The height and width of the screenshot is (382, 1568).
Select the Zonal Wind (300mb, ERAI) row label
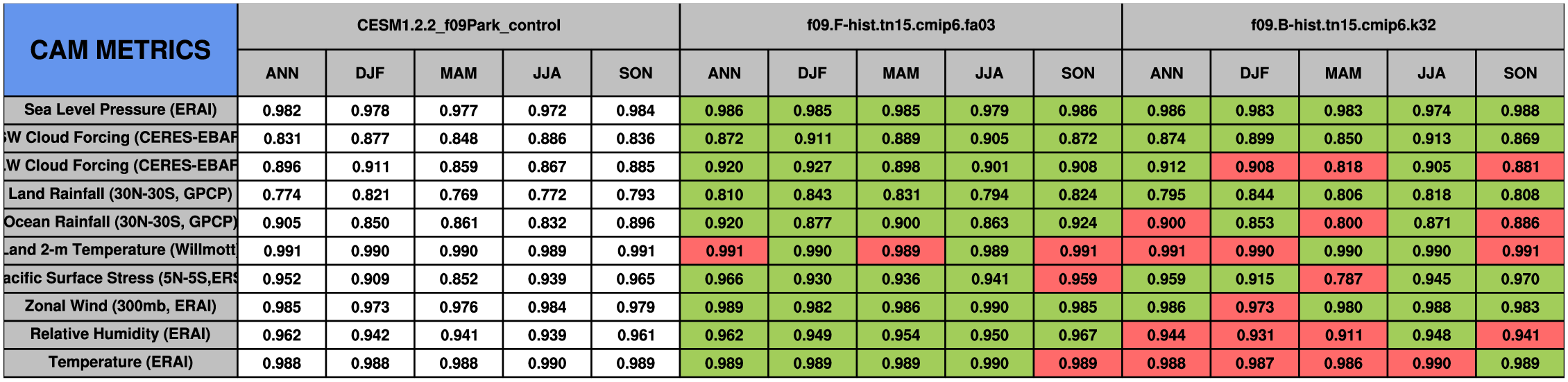120,306
